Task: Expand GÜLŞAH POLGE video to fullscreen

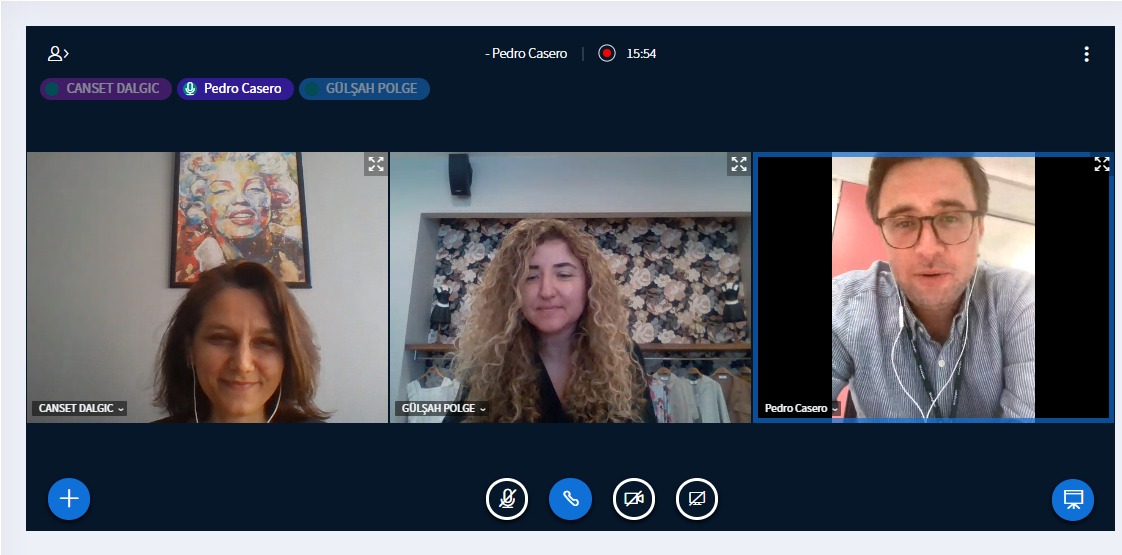Action: tap(738, 164)
